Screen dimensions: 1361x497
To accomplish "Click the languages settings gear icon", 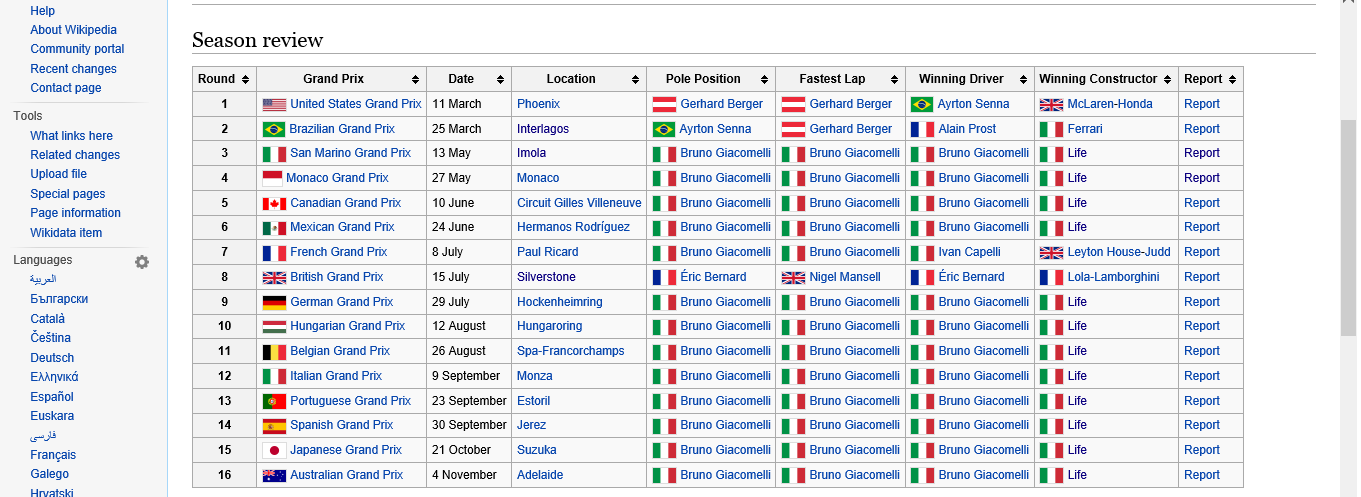I will [x=142, y=262].
